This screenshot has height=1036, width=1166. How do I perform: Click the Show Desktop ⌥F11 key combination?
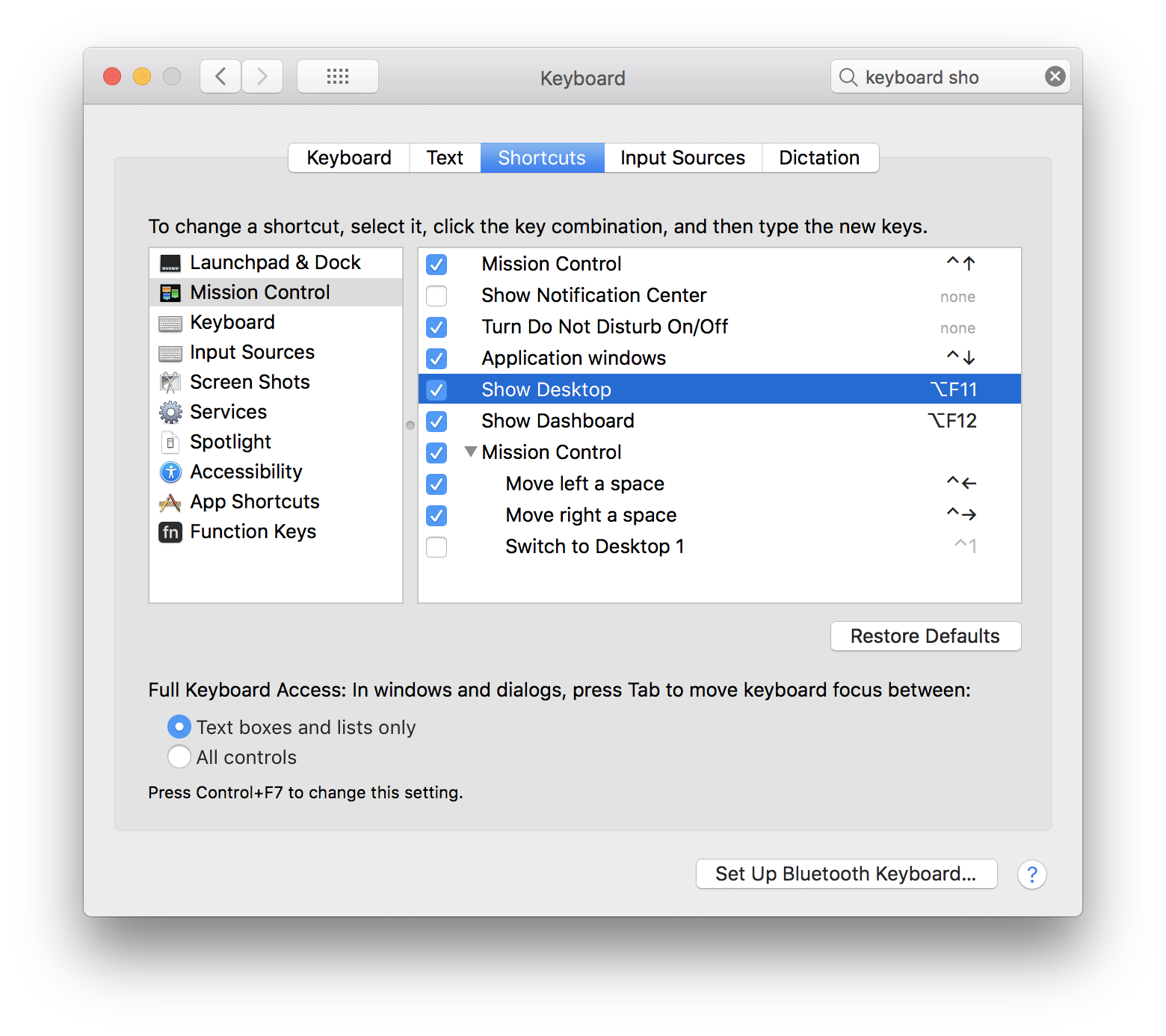(x=953, y=389)
